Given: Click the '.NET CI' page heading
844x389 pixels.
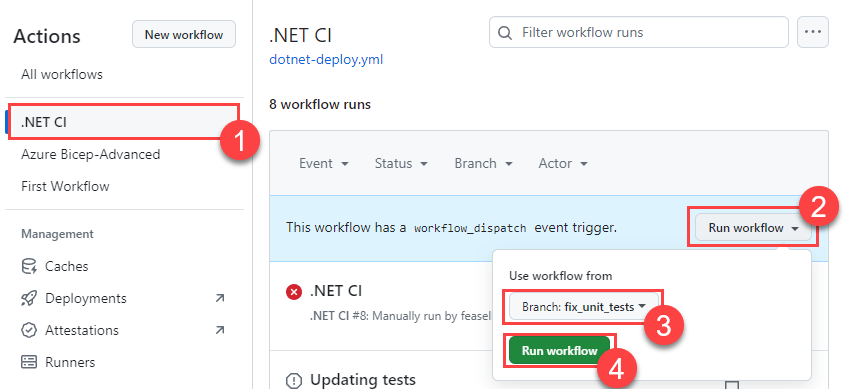Looking at the screenshot, I should pos(300,35).
